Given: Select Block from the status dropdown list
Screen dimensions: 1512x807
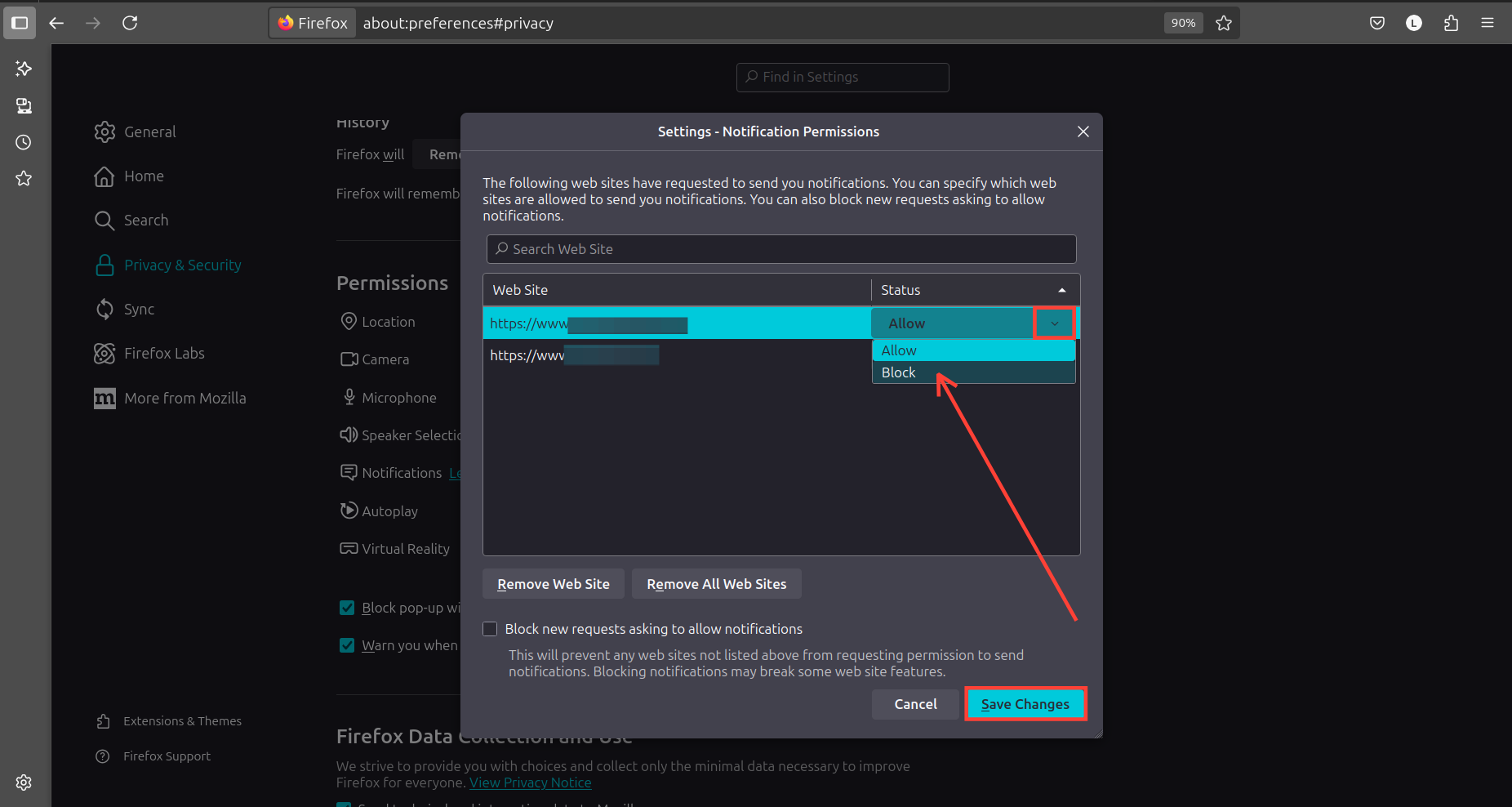Looking at the screenshot, I should [899, 372].
